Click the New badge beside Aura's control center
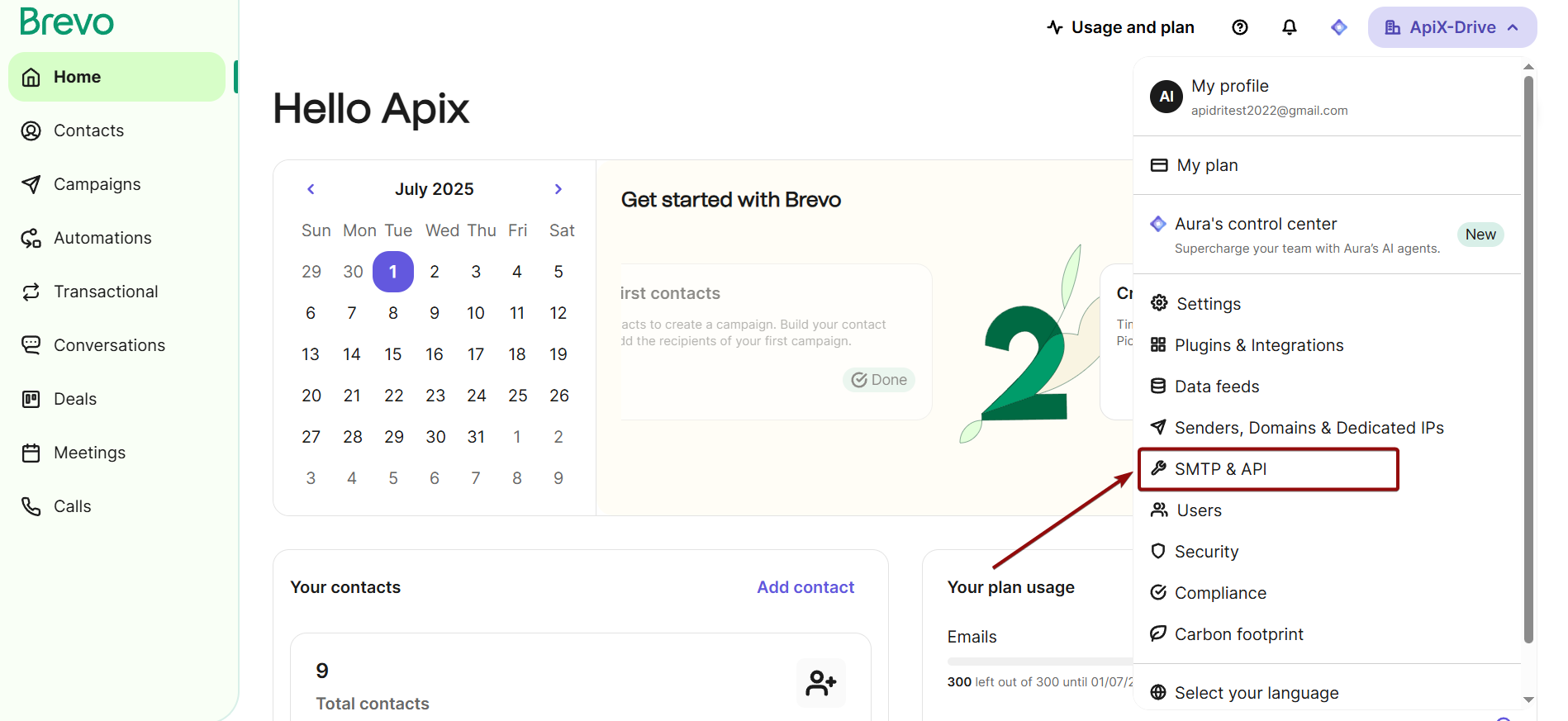The image size is (1568, 721). 1480,235
